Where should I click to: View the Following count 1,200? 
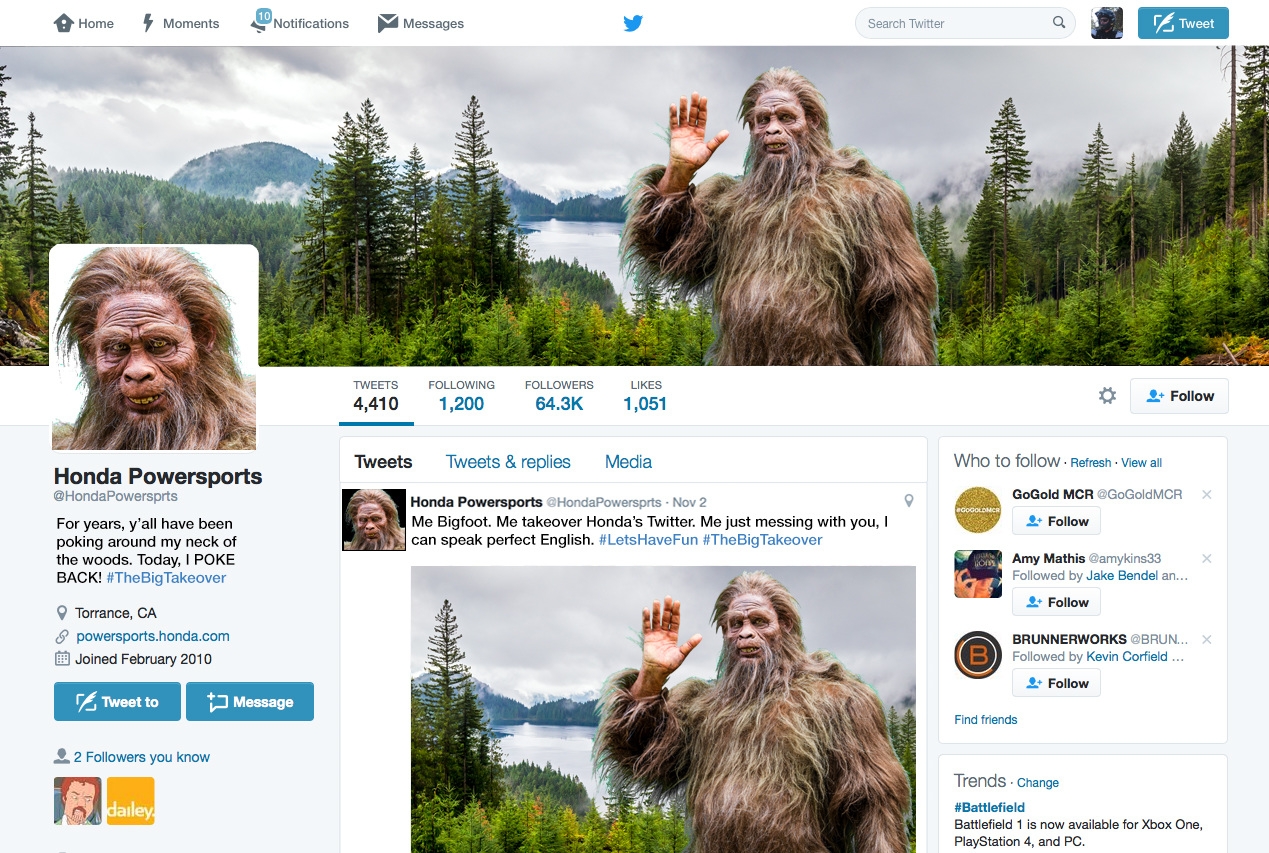coord(461,396)
